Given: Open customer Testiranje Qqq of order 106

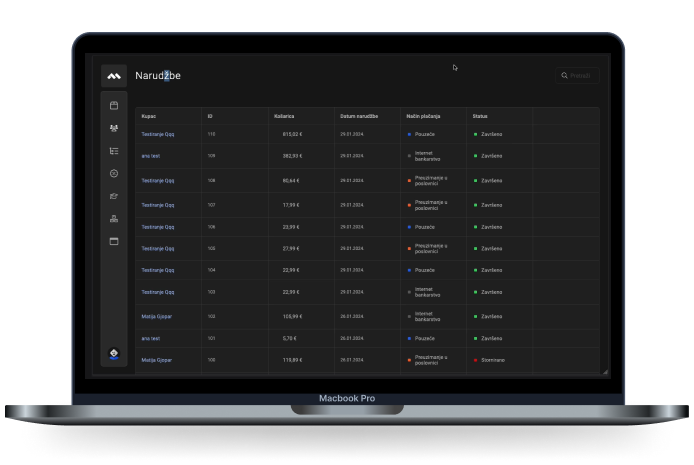Looking at the screenshot, I should coord(158,227).
